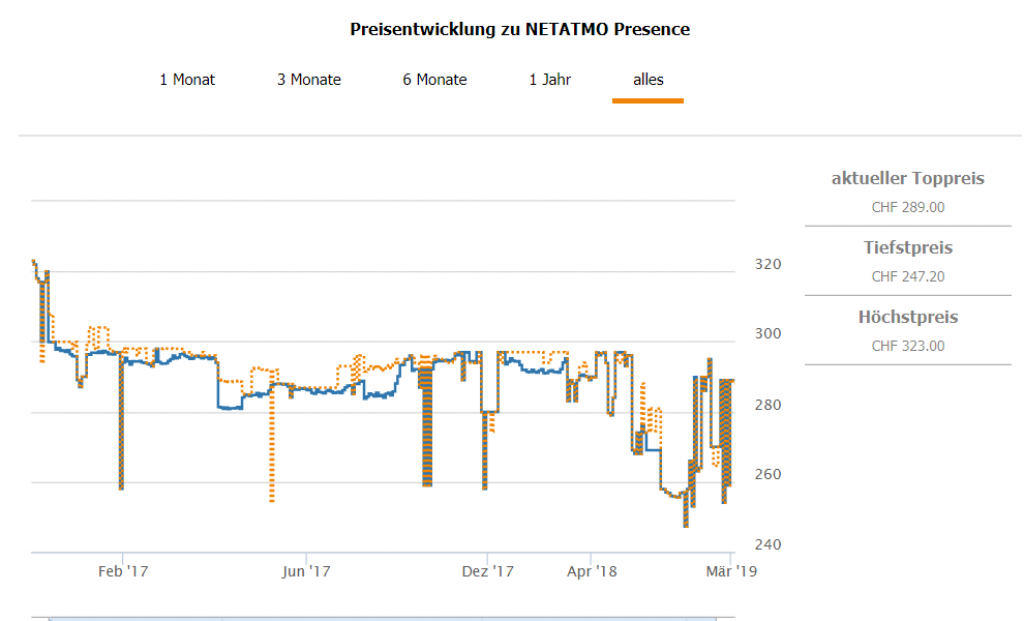Open the '1 Jahr' time range

click(550, 80)
